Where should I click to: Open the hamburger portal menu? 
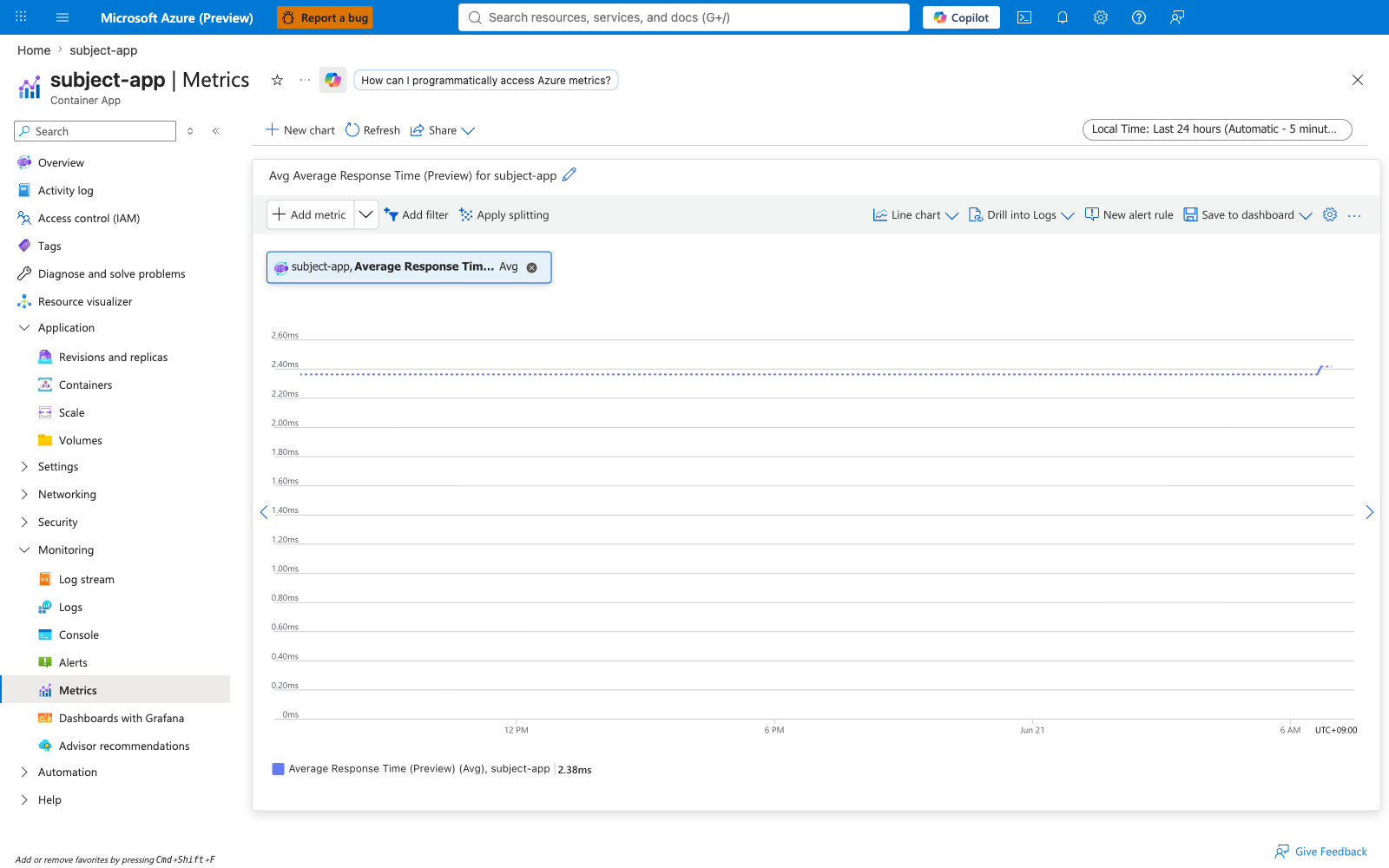click(63, 17)
